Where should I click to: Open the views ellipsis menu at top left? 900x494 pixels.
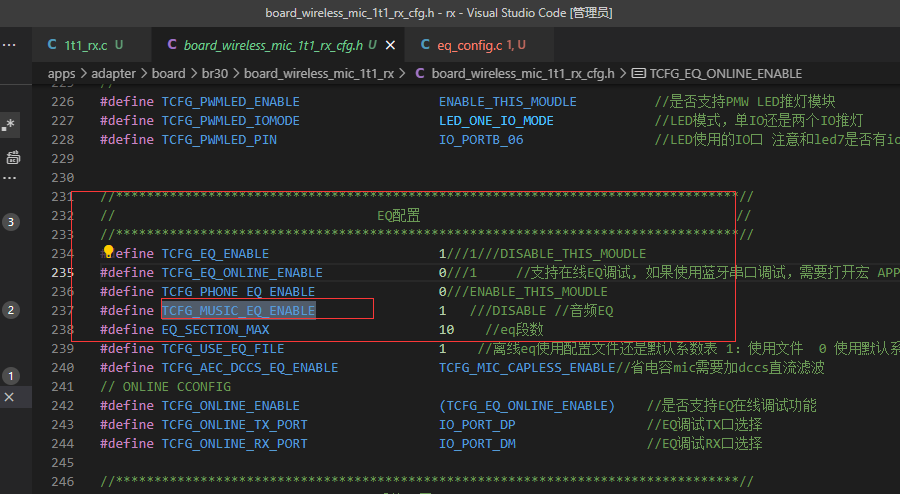9,45
